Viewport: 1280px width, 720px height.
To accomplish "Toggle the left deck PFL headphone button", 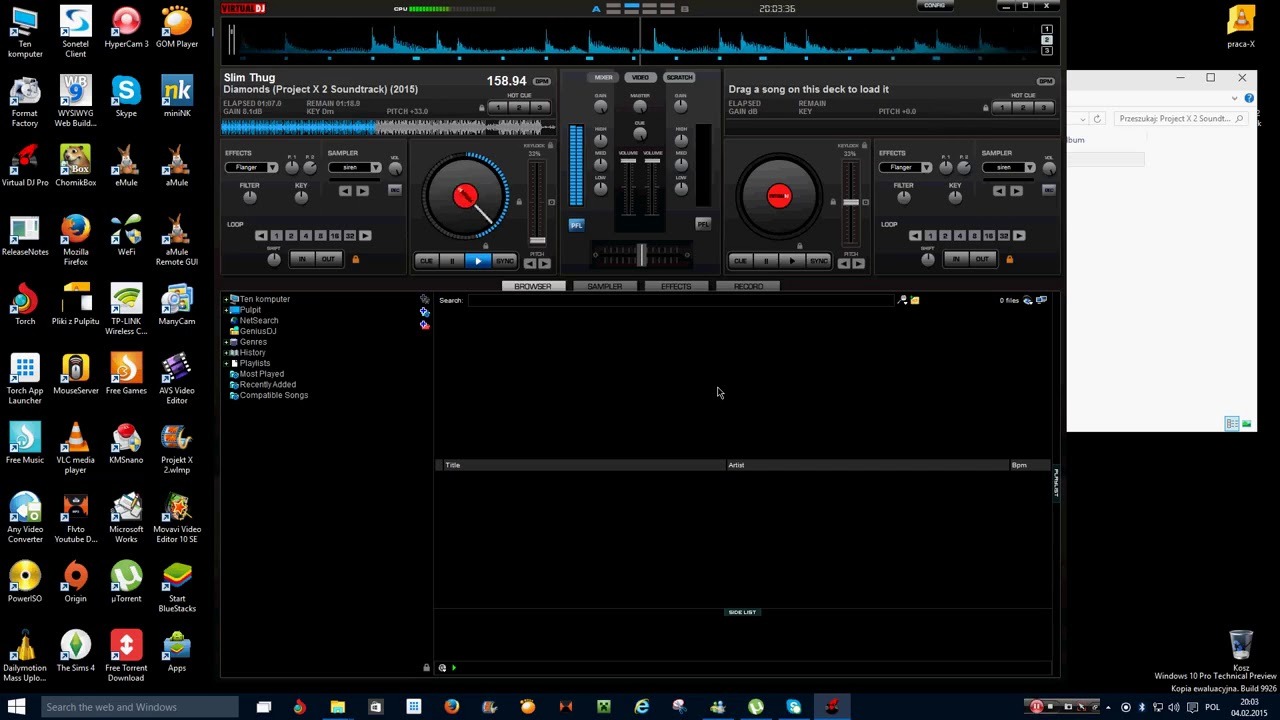I will (576, 225).
